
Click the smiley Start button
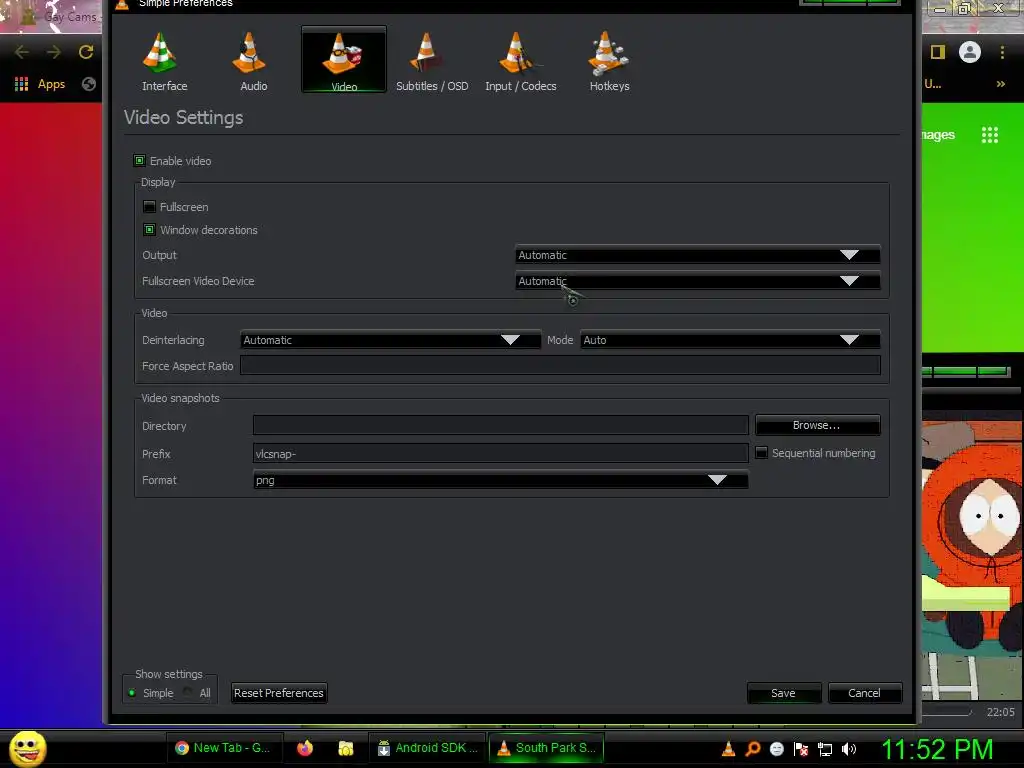[x=27, y=748]
